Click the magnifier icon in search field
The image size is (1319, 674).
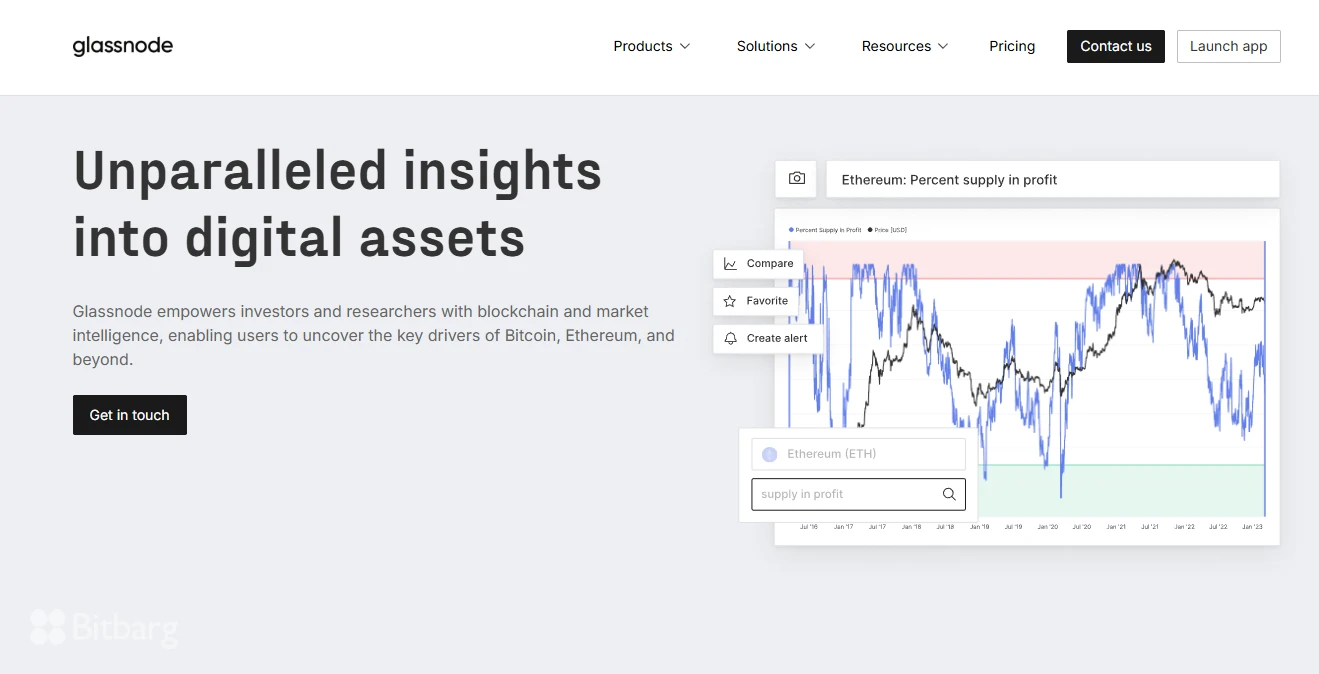tap(949, 494)
